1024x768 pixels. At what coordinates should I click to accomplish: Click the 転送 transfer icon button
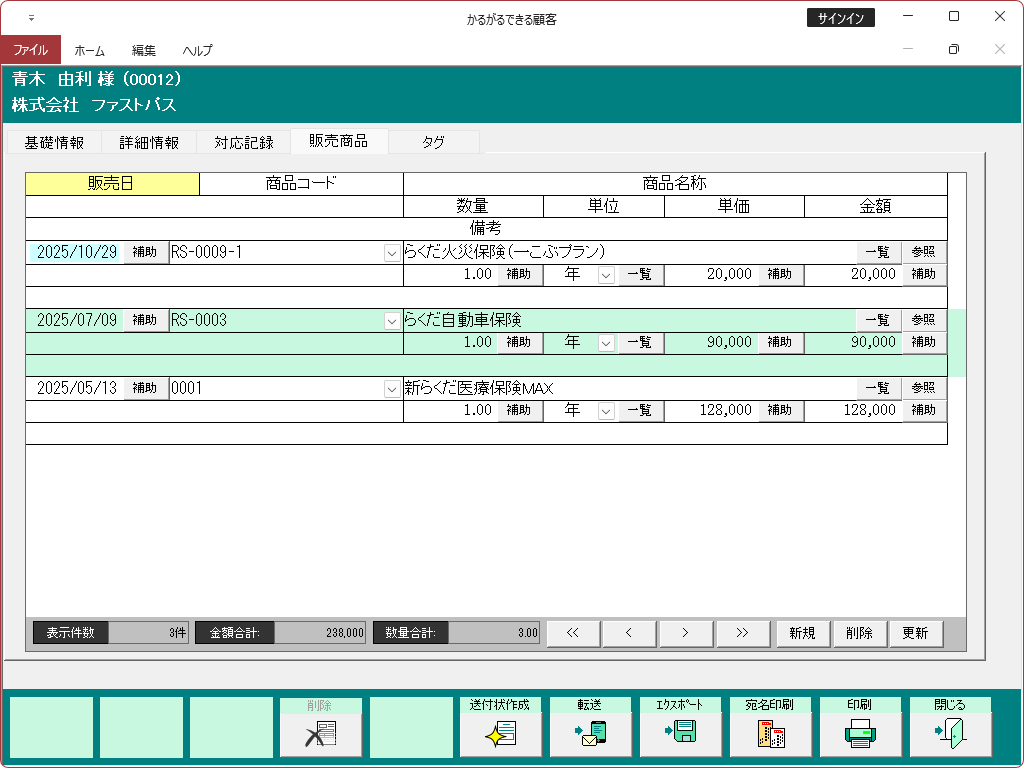coord(590,734)
